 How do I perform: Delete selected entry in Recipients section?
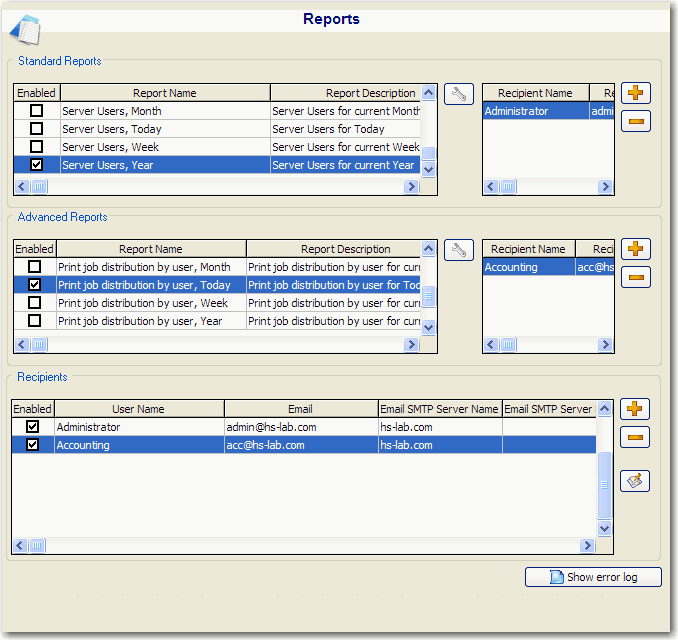pyautogui.click(x=635, y=437)
